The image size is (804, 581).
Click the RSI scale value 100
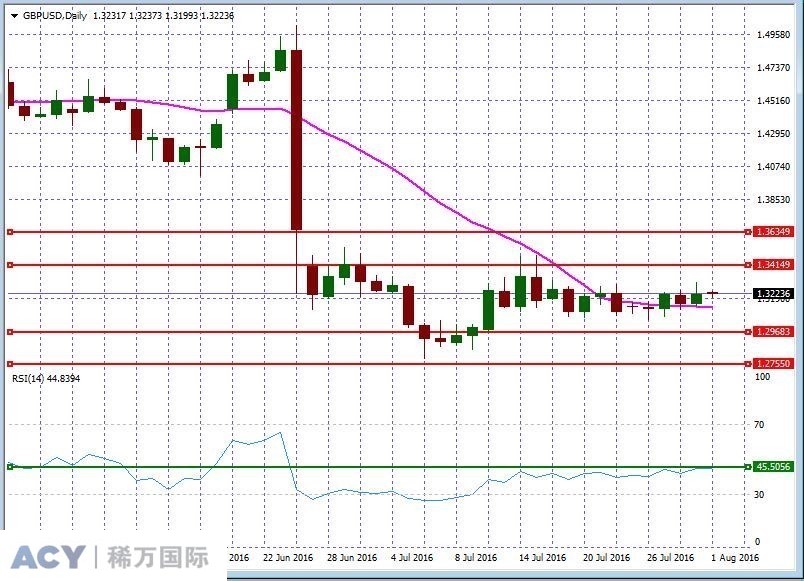click(762, 377)
